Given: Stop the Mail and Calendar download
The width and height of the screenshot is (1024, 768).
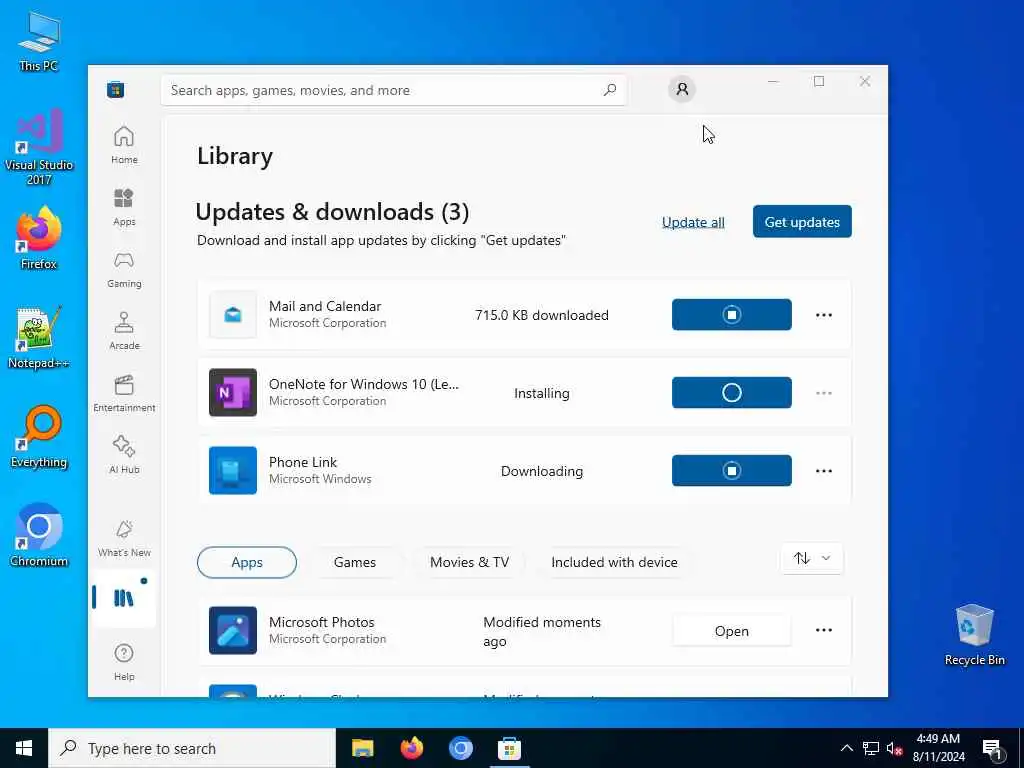Looking at the screenshot, I should click(731, 315).
